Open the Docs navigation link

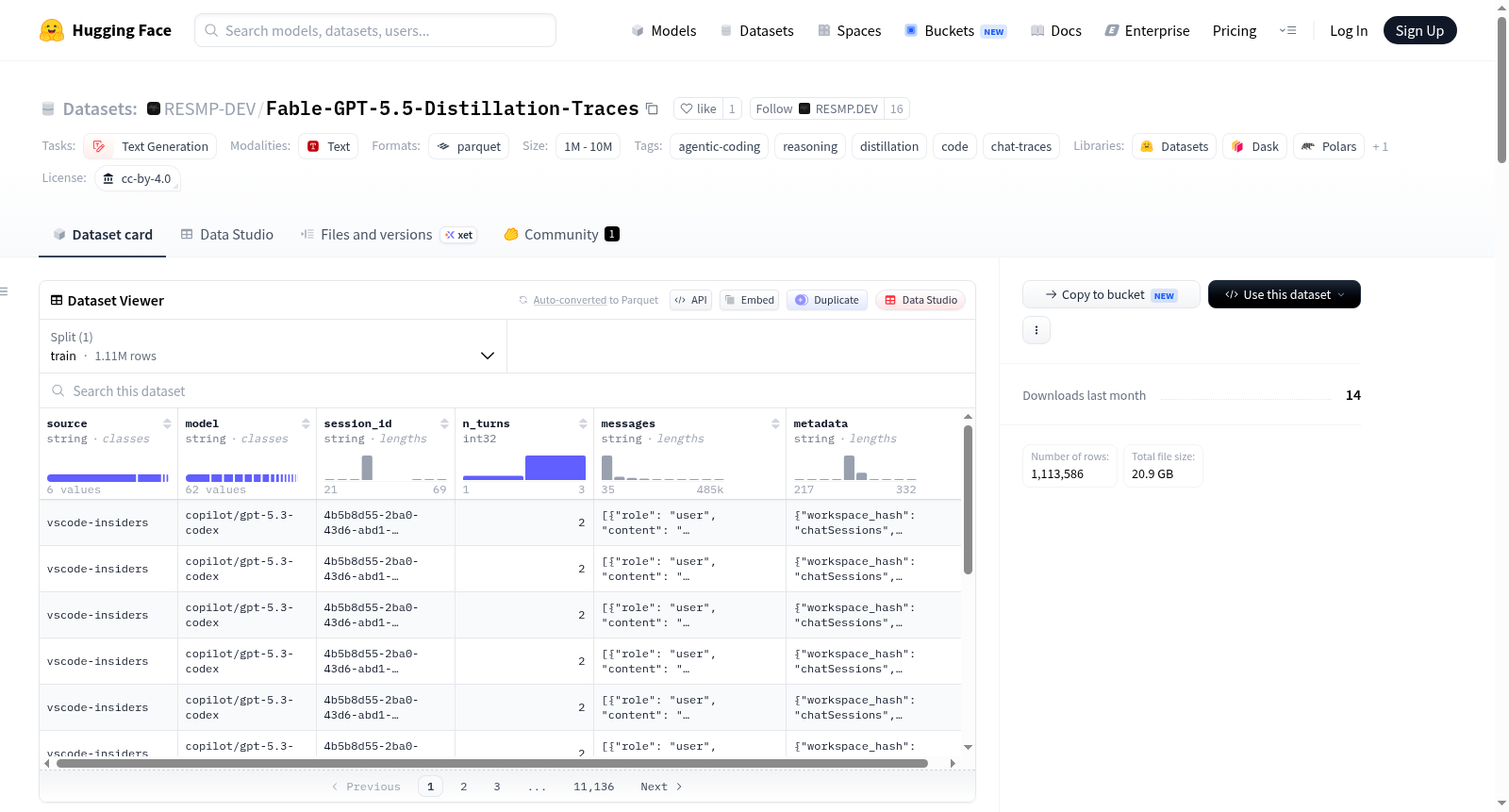coord(1056,30)
